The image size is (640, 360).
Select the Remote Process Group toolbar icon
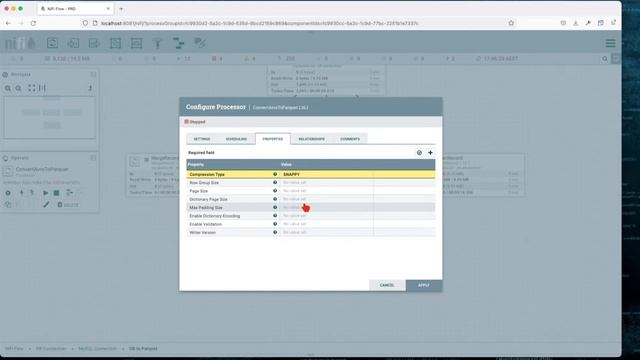pyautogui.click(x=136, y=43)
